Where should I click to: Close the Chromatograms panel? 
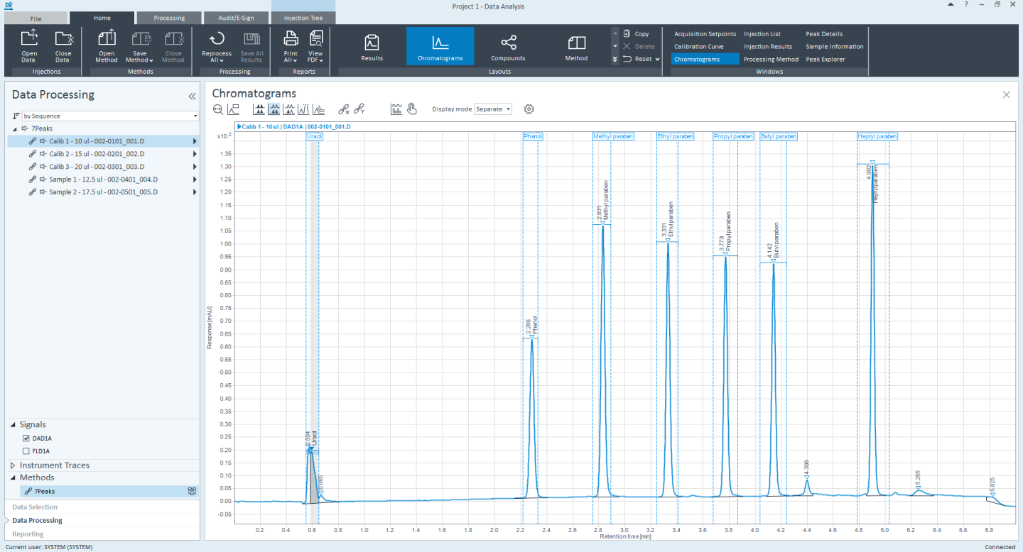(1006, 95)
